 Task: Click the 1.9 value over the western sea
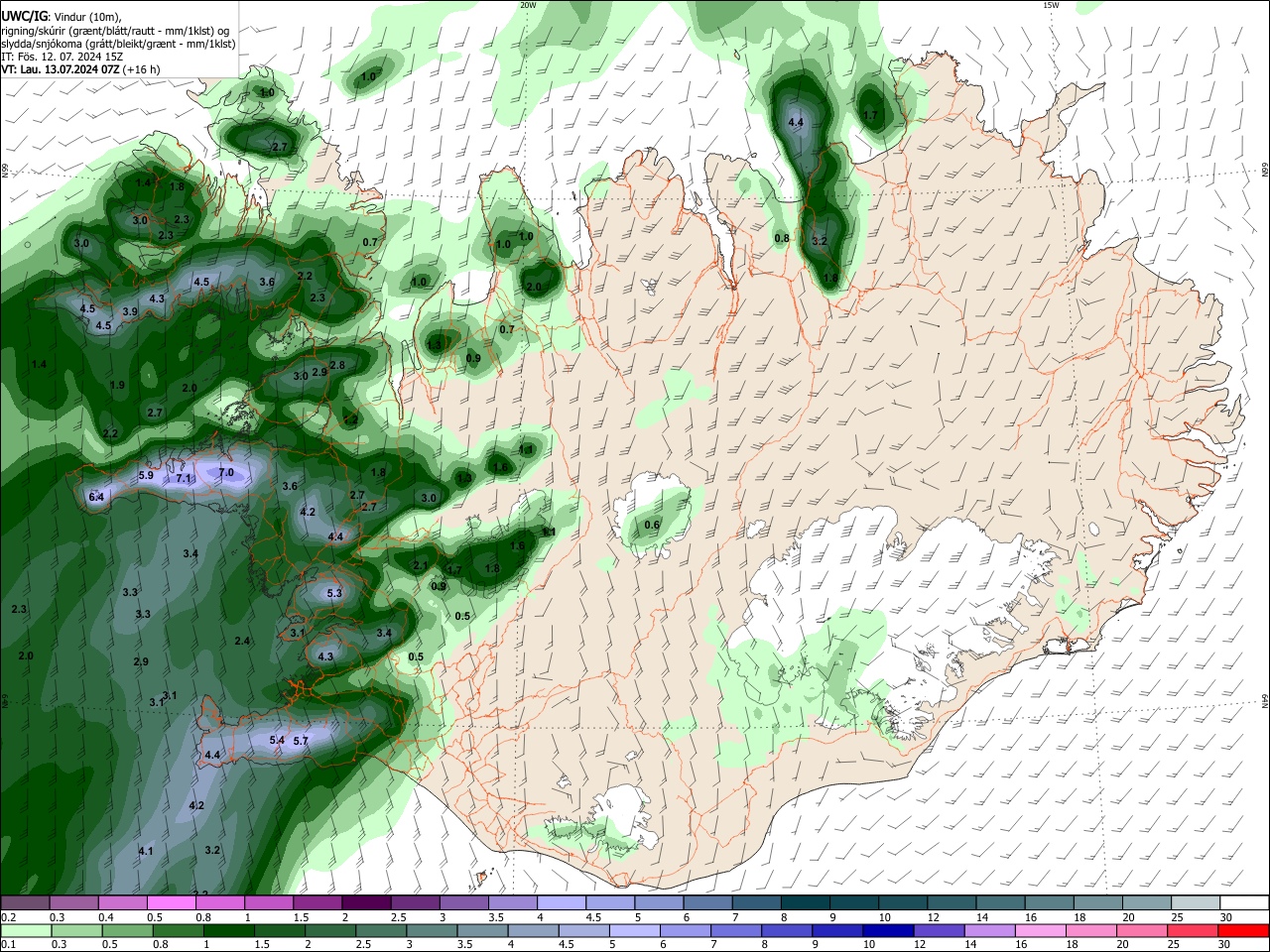pyautogui.click(x=117, y=386)
